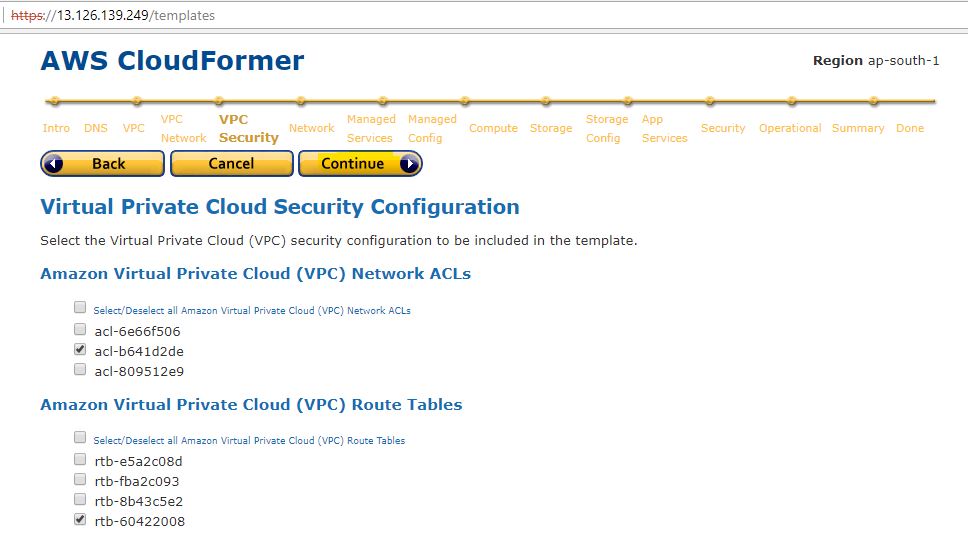Click the right arrow icon on Continue button
The height and width of the screenshot is (559, 968).
[408, 164]
